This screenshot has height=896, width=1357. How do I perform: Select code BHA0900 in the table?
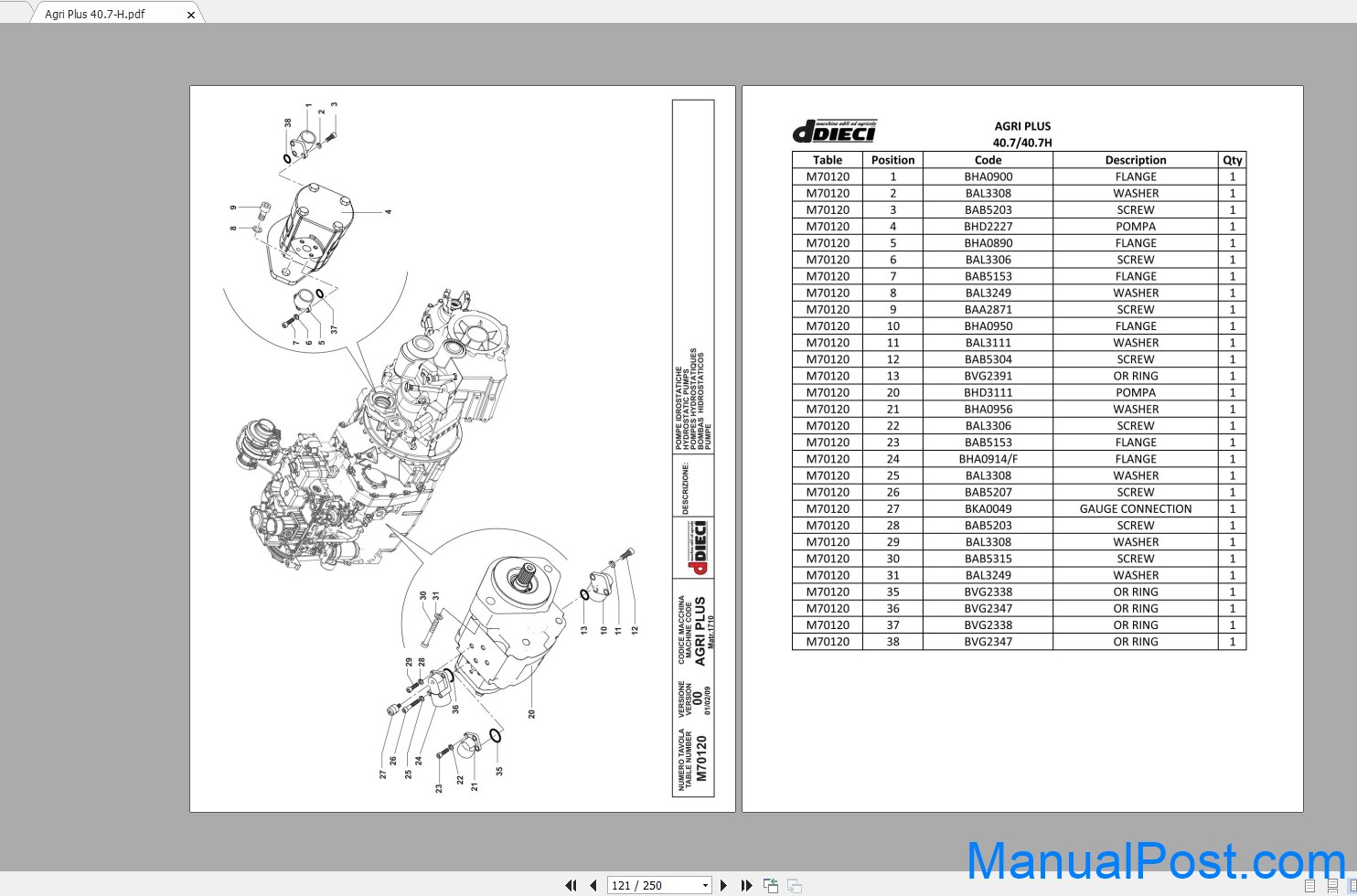(x=988, y=176)
